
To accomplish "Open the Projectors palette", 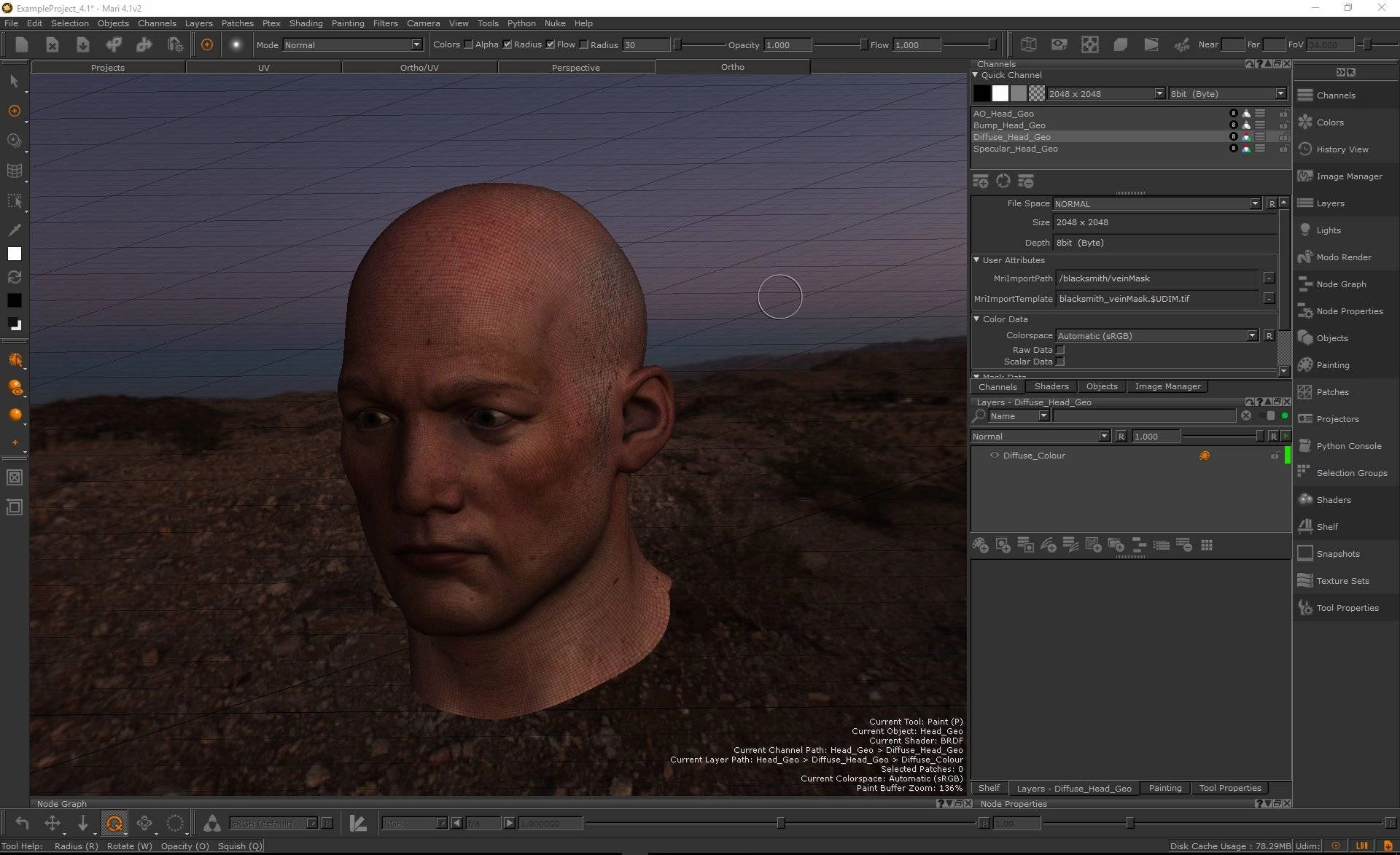I will [1337, 419].
